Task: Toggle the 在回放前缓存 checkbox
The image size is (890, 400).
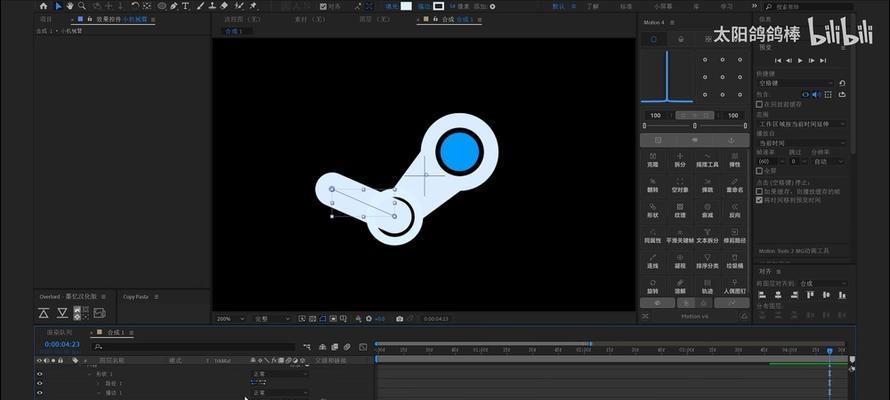Action: pyautogui.click(x=759, y=104)
